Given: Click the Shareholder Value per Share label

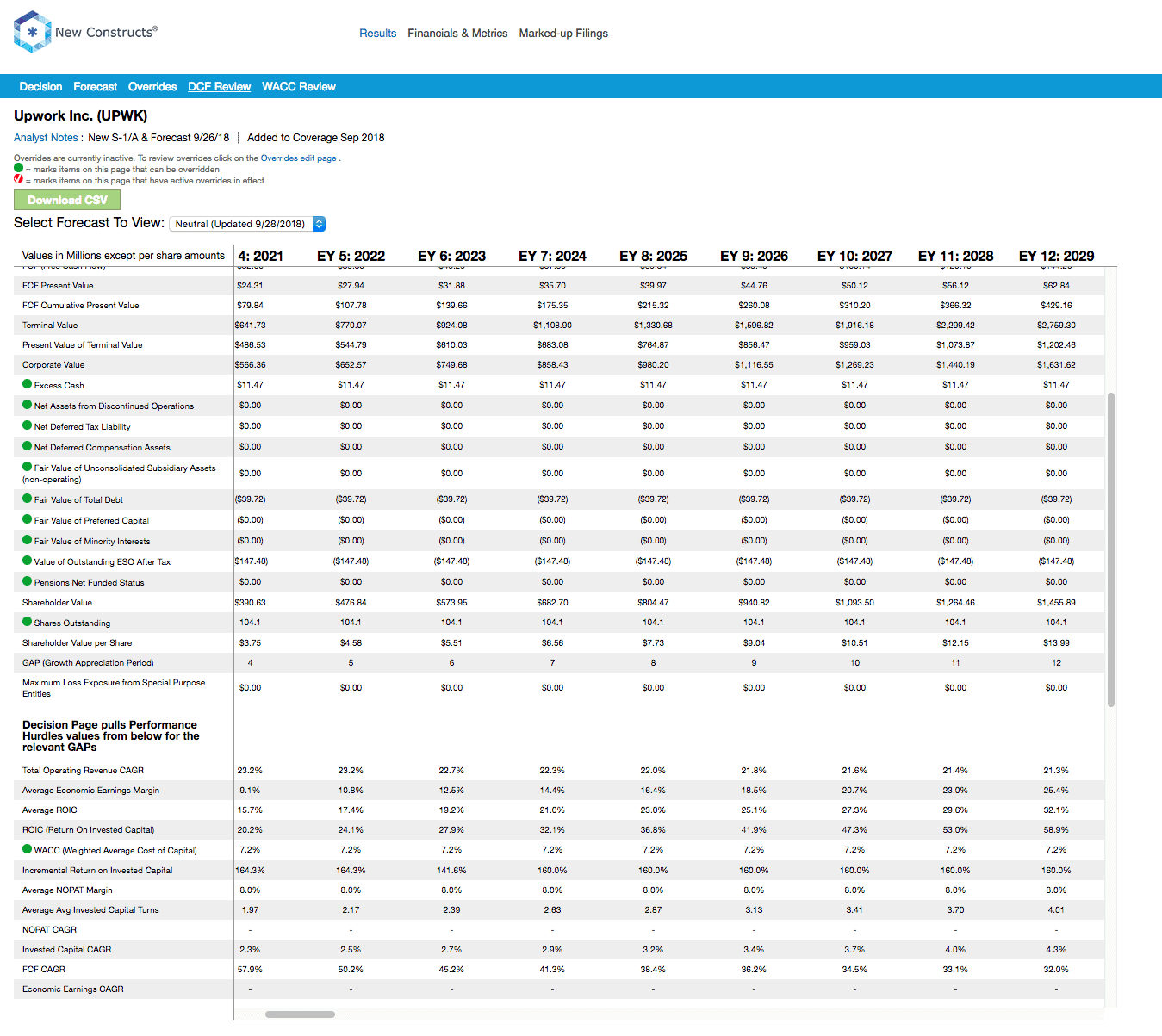Looking at the screenshot, I should (77, 643).
